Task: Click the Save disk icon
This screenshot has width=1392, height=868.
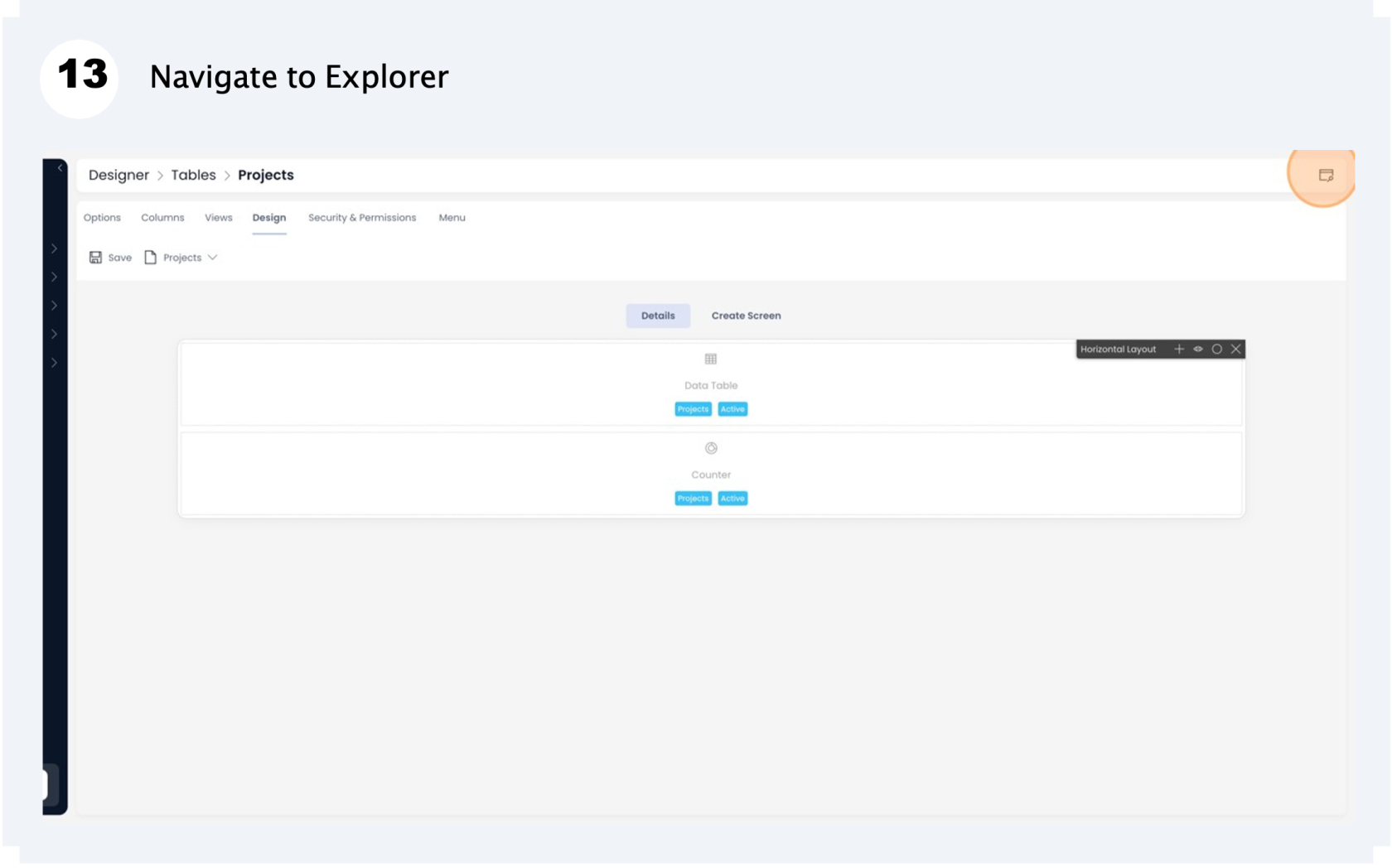Action: tap(96, 258)
